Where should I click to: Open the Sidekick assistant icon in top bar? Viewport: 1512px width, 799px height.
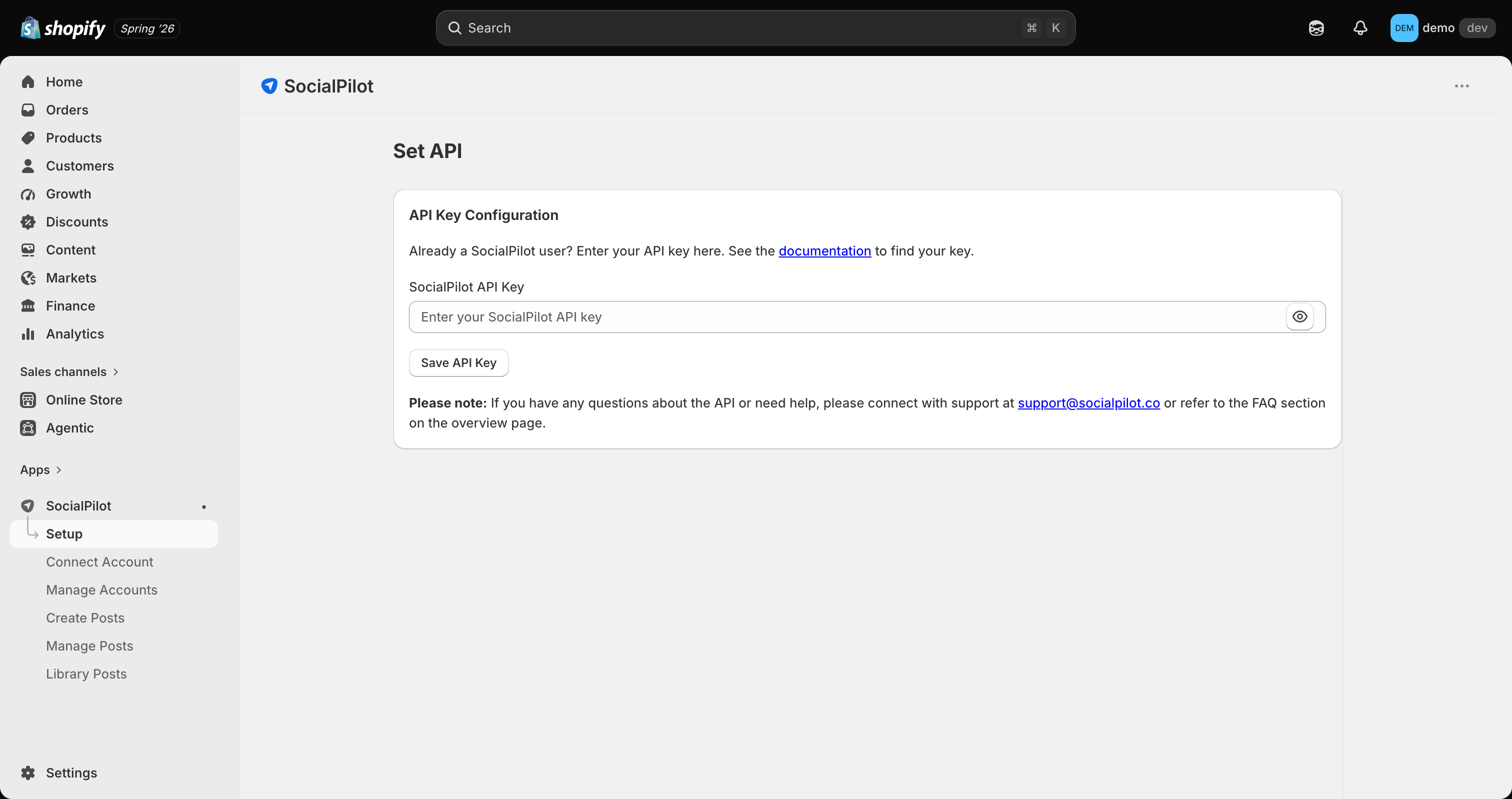[1316, 28]
